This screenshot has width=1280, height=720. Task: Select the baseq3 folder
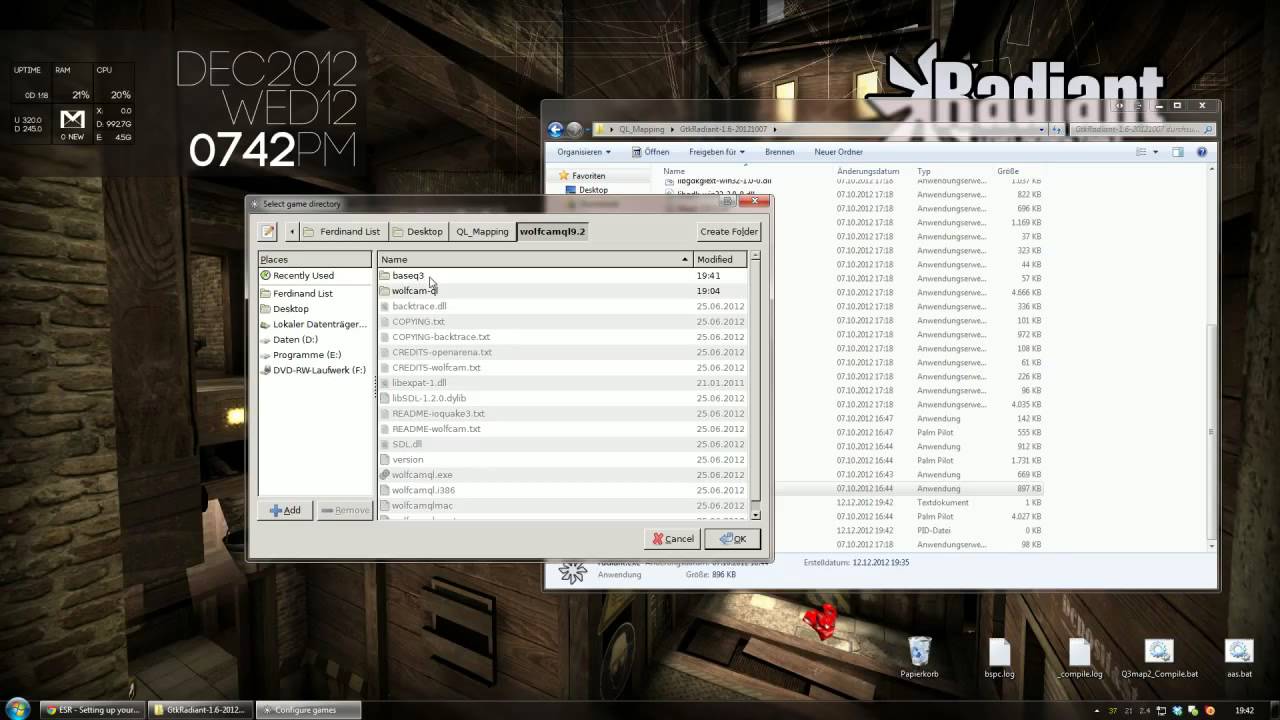(562, 275)
